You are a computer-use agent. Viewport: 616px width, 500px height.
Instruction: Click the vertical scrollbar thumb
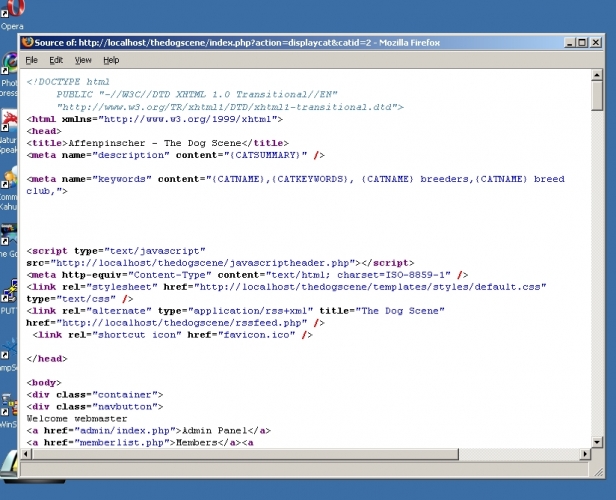pos(597,96)
